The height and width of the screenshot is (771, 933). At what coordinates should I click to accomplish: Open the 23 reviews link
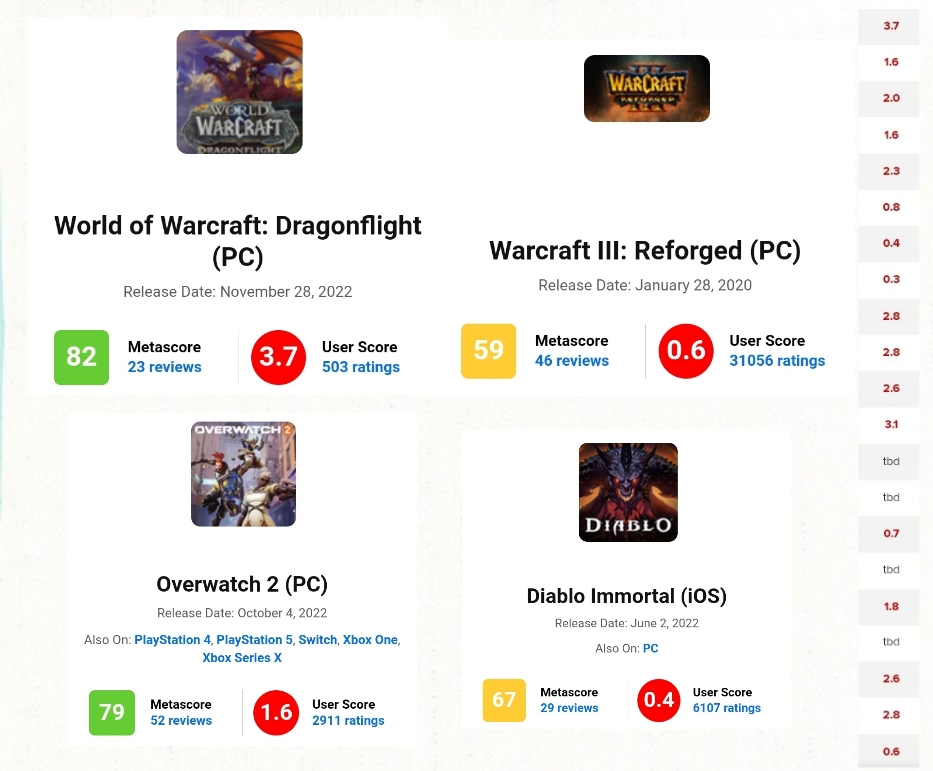point(165,367)
